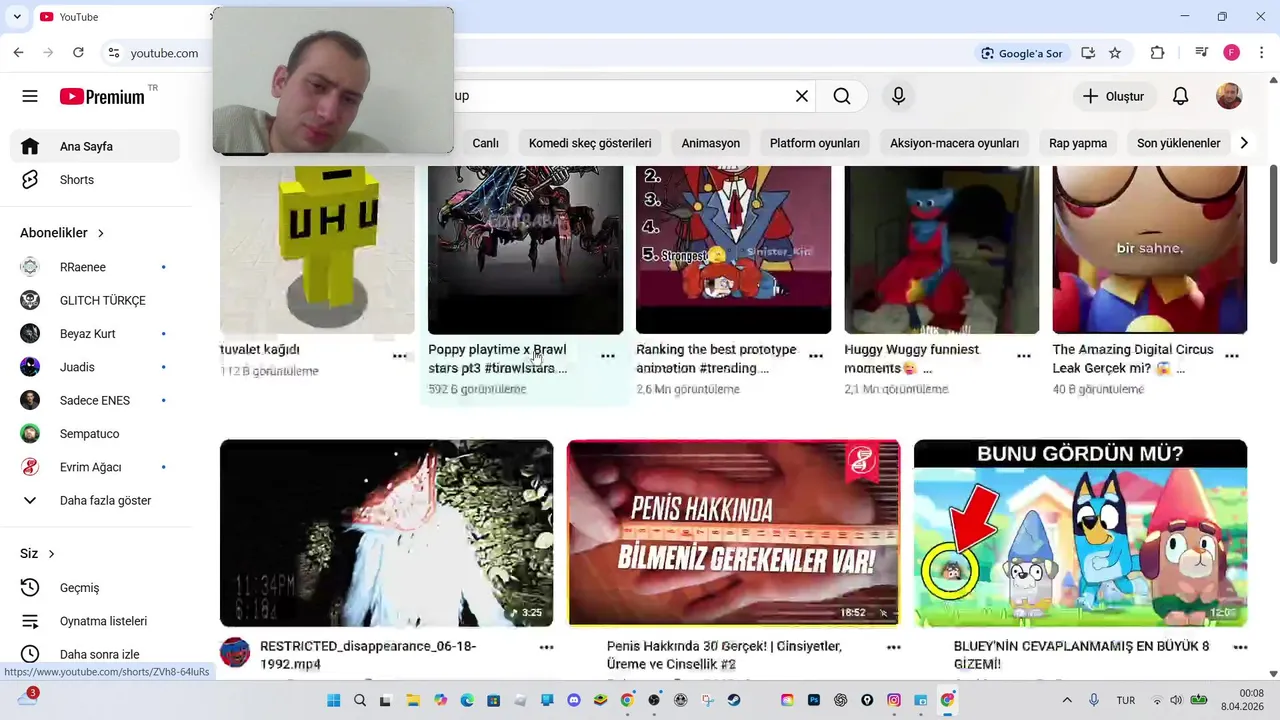Click the 'BUNU GÖRDÜN MÜ?' Bluey thumbnail
The image size is (1280, 720).
click(x=1080, y=533)
